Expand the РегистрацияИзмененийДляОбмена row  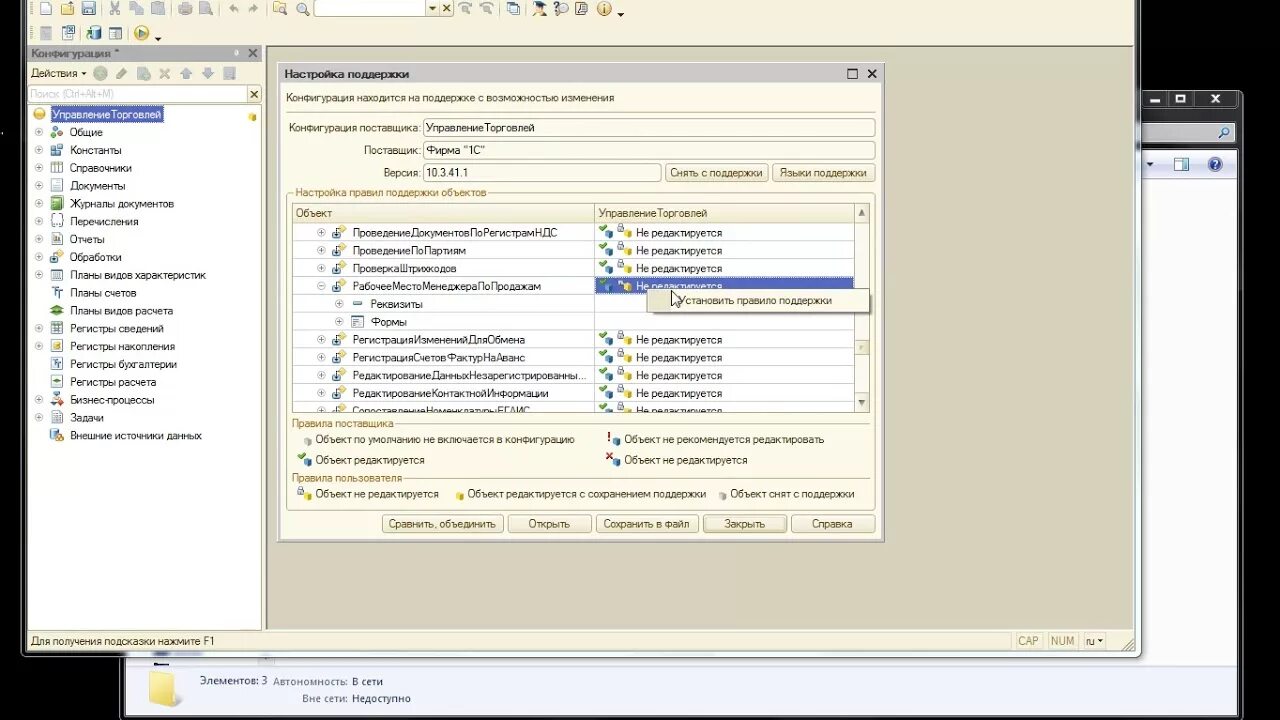click(321, 340)
